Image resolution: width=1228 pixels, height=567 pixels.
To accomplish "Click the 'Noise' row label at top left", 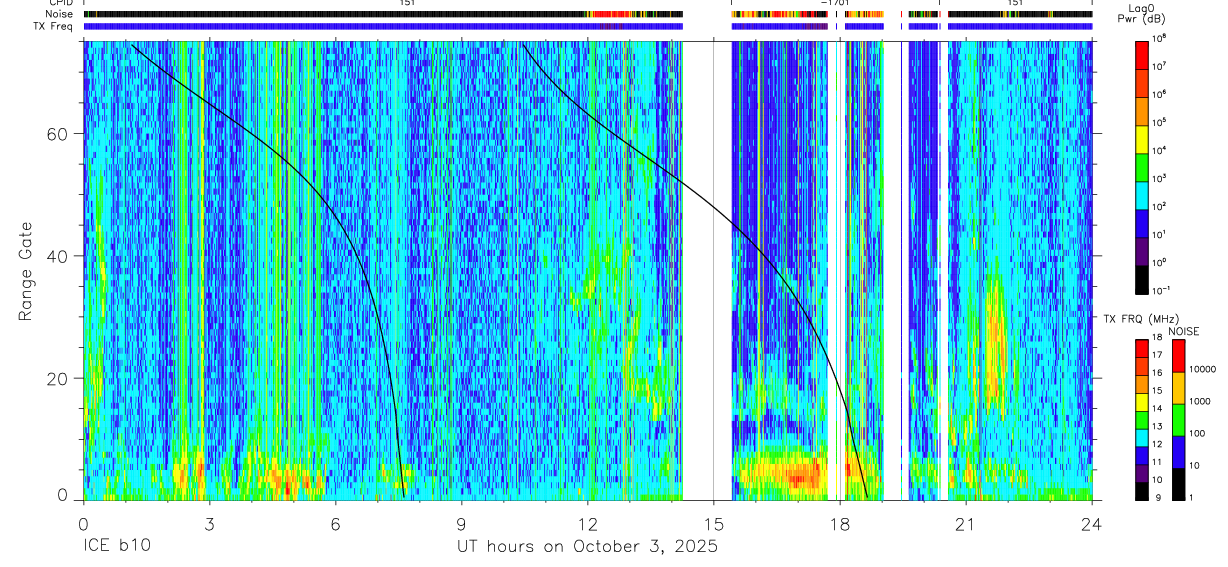I will pyautogui.click(x=59, y=14).
